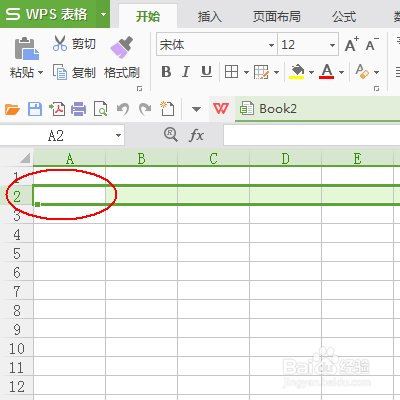Image resolution: width=400 pixels, height=400 pixels.
Task: Save the workbook with floppy icon
Action: pyautogui.click(x=35, y=109)
